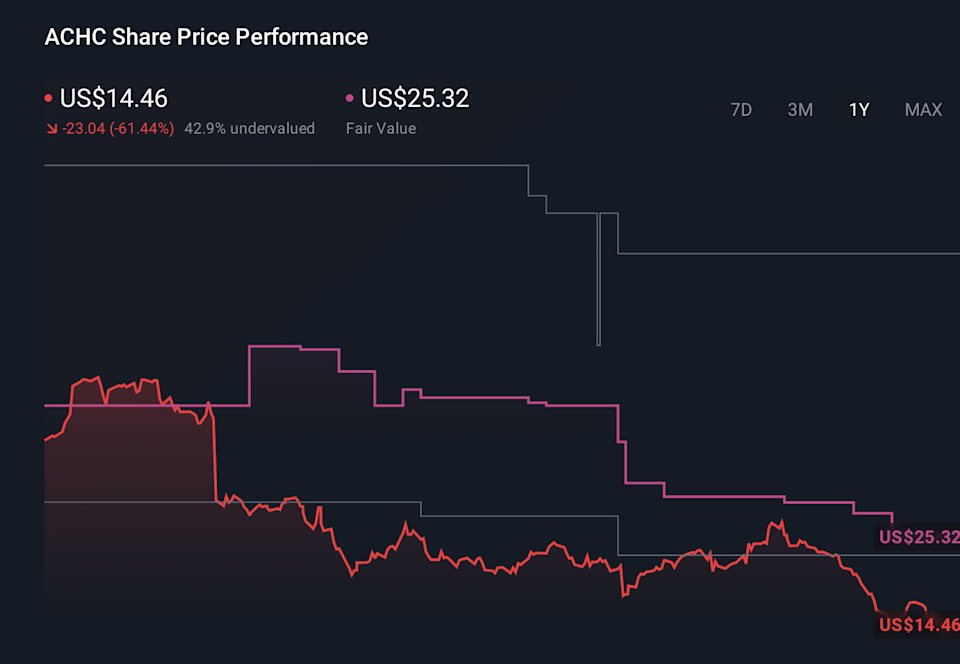960x664 pixels.
Task: Click the magenta fair value legend dot
Action: pos(350,98)
